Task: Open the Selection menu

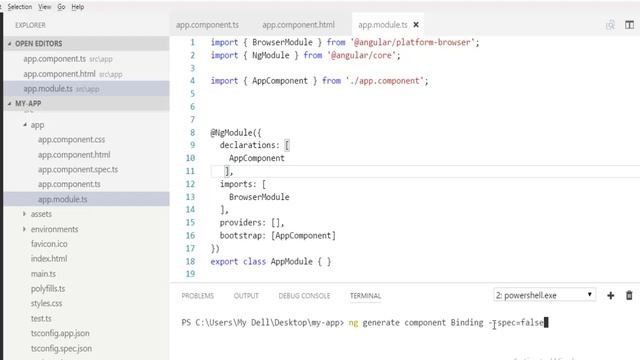Action: pyautogui.click(x=20, y=7)
